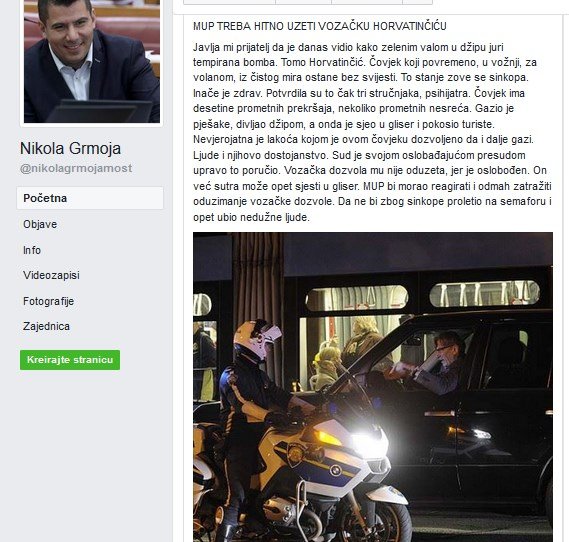Open the Objave section
569x542 pixels.
[x=40, y=224]
